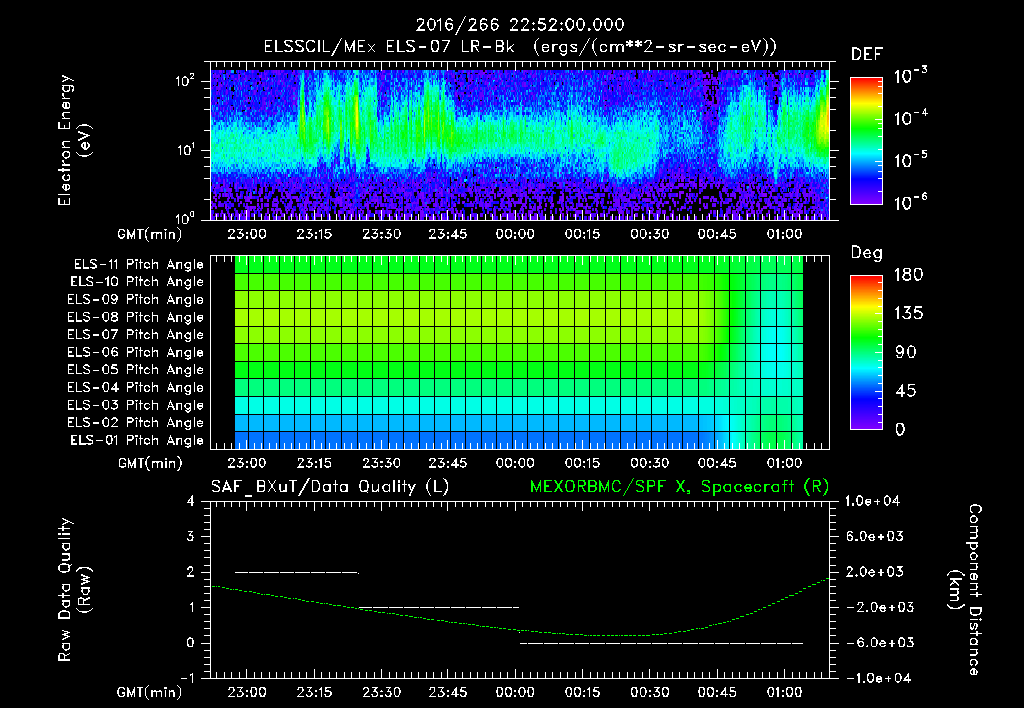
Task: Select the ELS-11 Pitch Angle row label
Action: pyautogui.click(x=136, y=265)
